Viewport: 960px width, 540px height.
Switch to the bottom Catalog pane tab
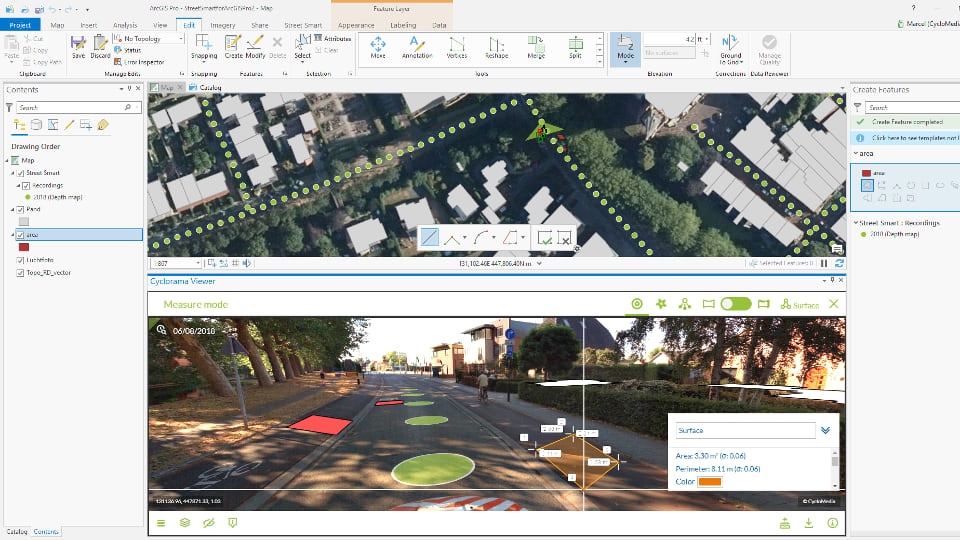(x=17, y=531)
